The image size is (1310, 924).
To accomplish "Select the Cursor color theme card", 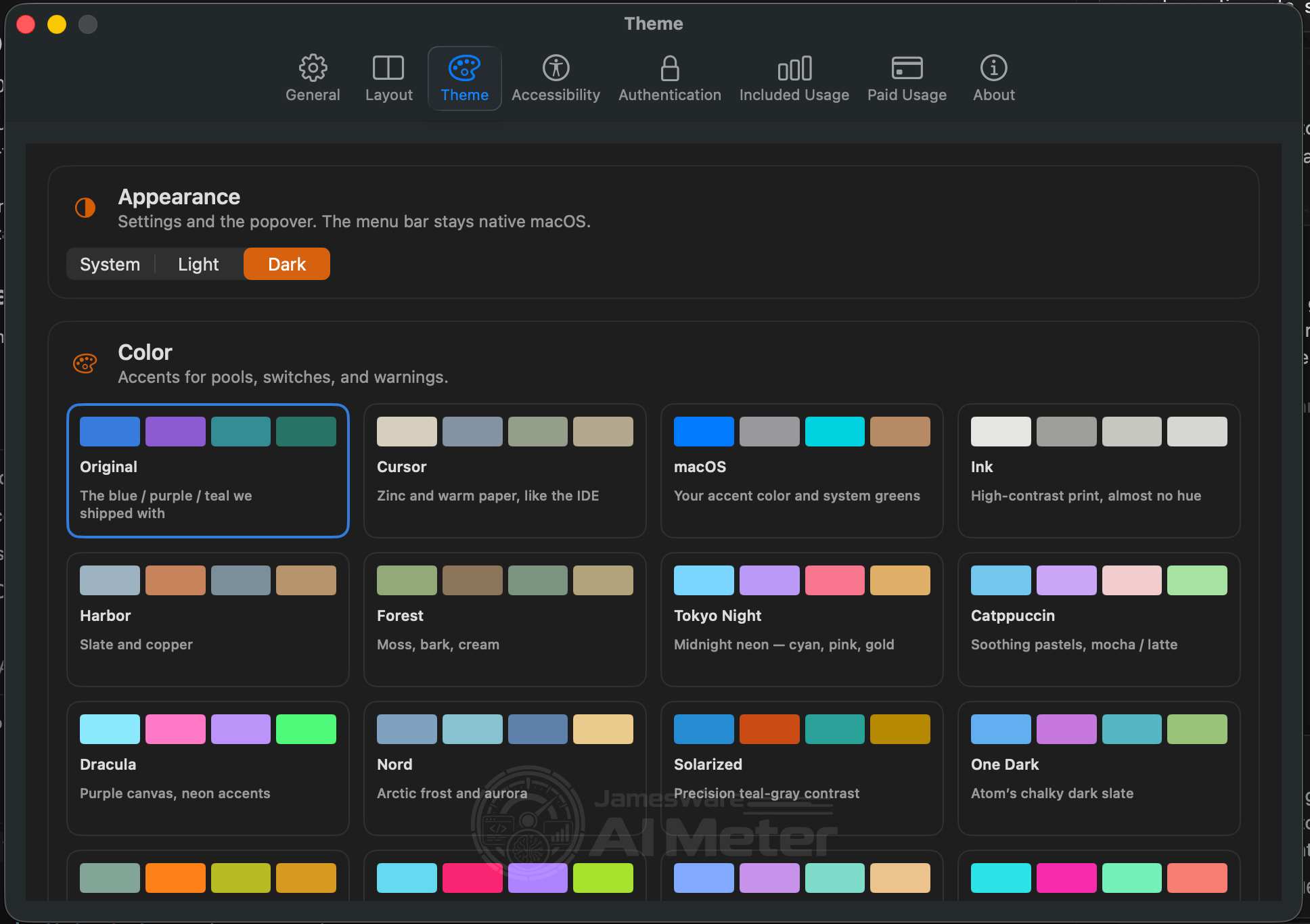I will pos(505,471).
